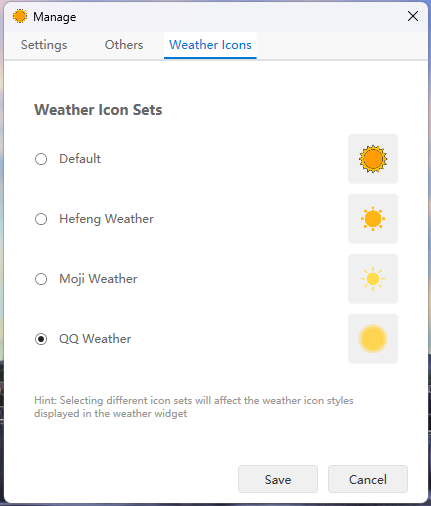Select the Hefeng Weather radio button
The width and height of the screenshot is (431, 506).
tap(41, 219)
